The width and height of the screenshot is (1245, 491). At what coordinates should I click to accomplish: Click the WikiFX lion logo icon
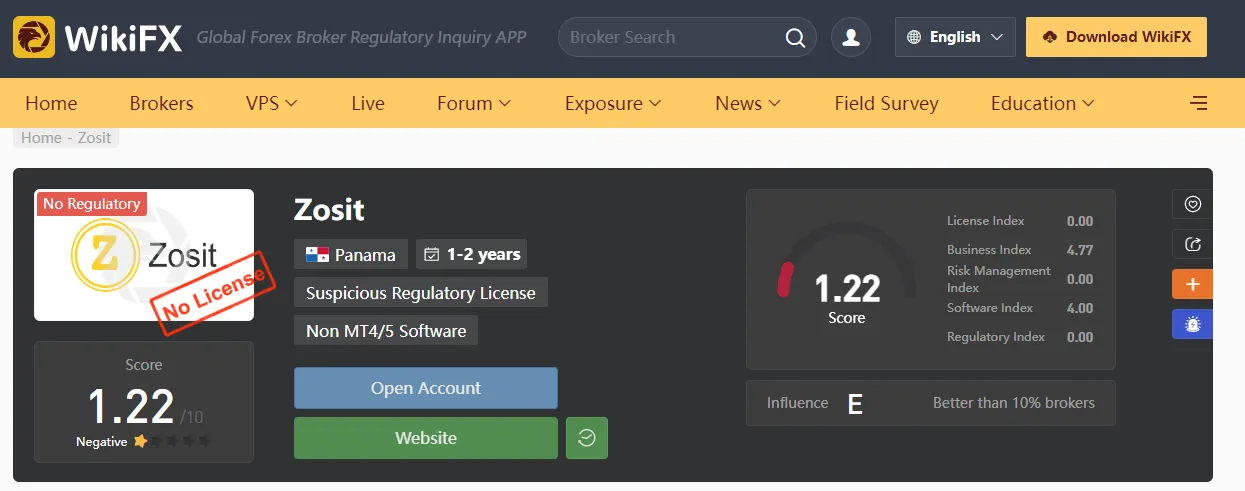[33, 38]
